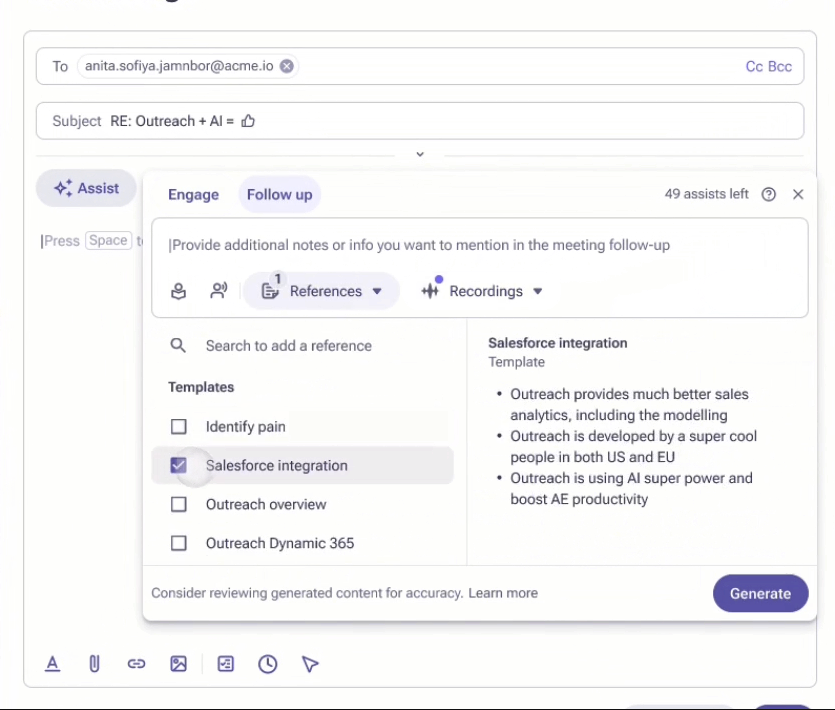Click 'Press Space' hint in email body
The height and width of the screenshot is (710, 835).
pyautogui.click(x=91, y=241)
